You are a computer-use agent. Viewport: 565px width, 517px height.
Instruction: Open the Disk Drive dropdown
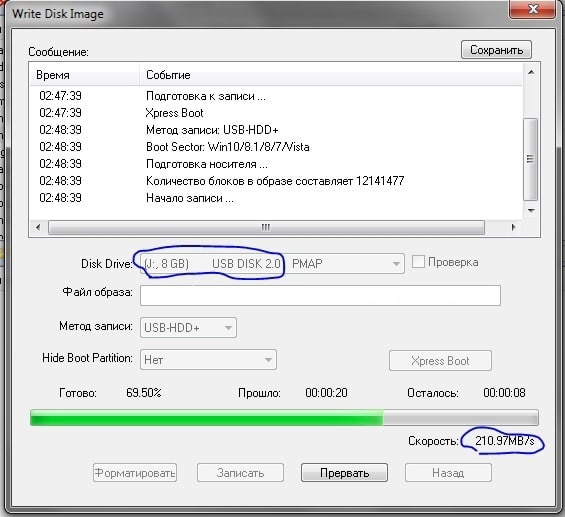tap(272, 263)
